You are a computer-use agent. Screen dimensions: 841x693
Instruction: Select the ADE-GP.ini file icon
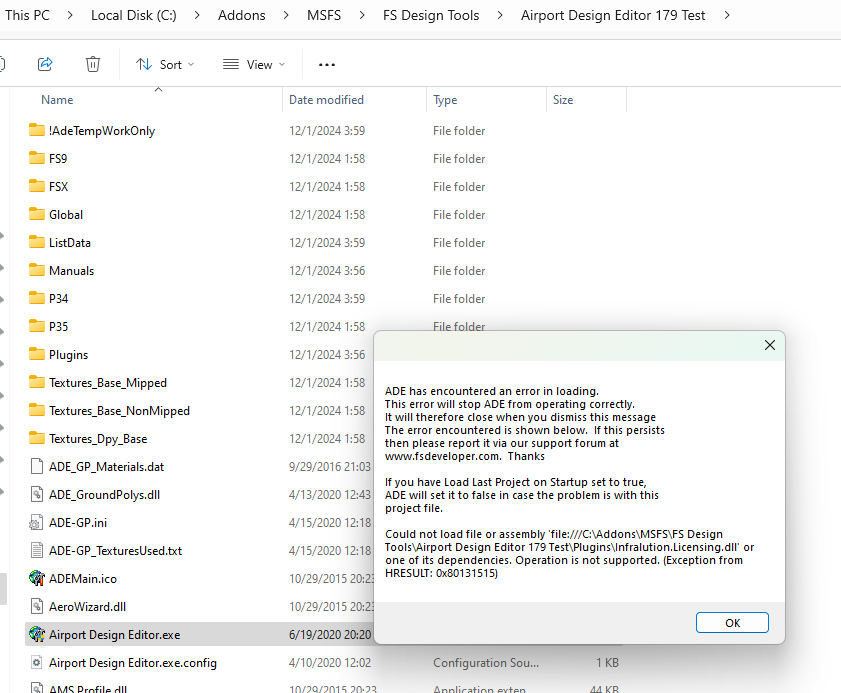[x=36, y=522]
